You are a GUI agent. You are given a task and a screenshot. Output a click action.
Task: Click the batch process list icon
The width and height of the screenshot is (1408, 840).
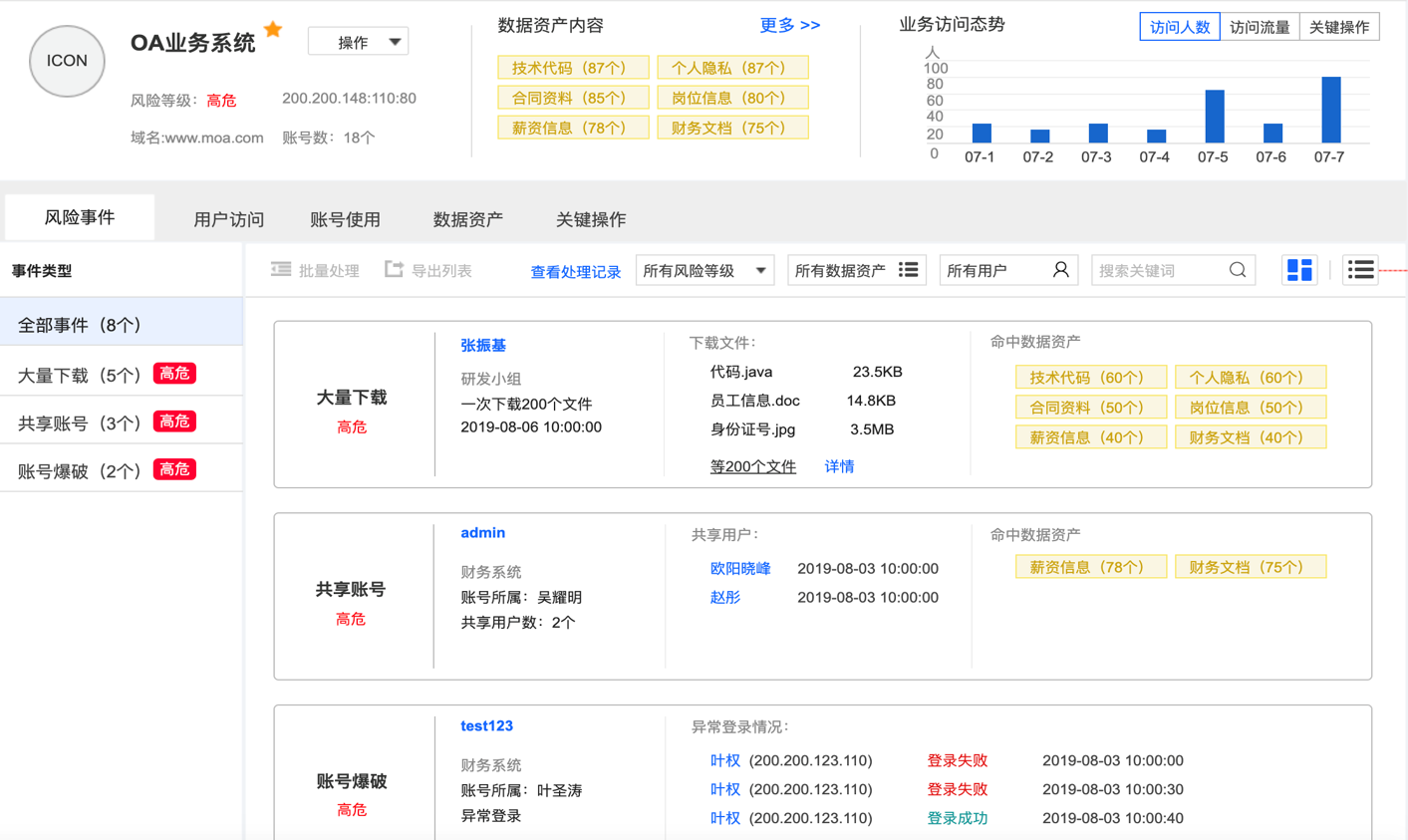tap(281, 270)
